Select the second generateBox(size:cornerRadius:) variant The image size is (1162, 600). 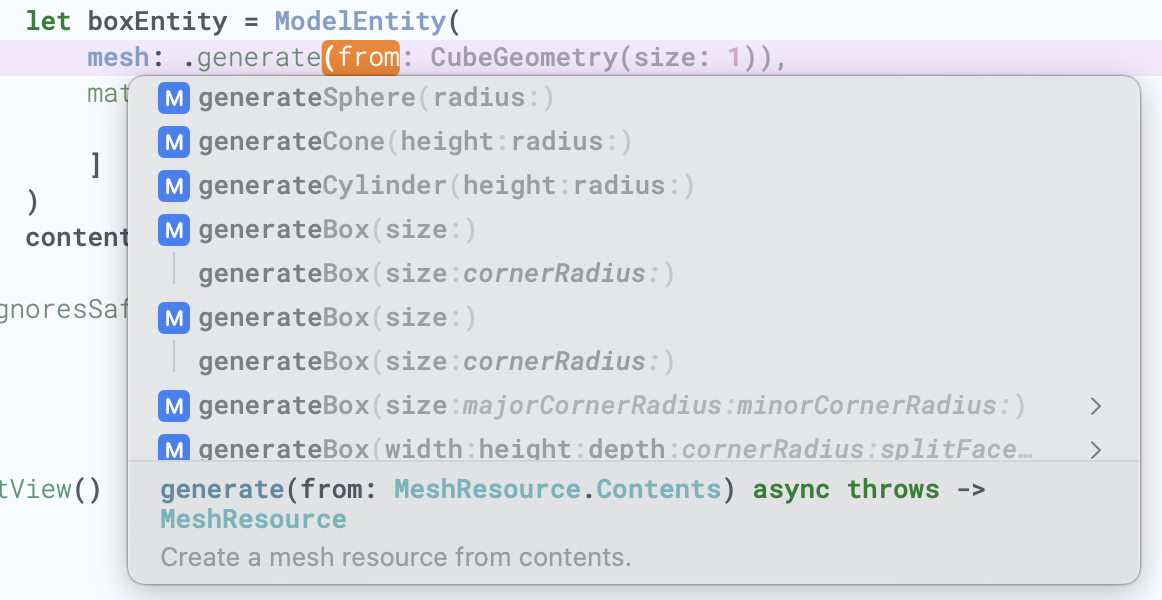pyautogui.click(x=436, y=362)
